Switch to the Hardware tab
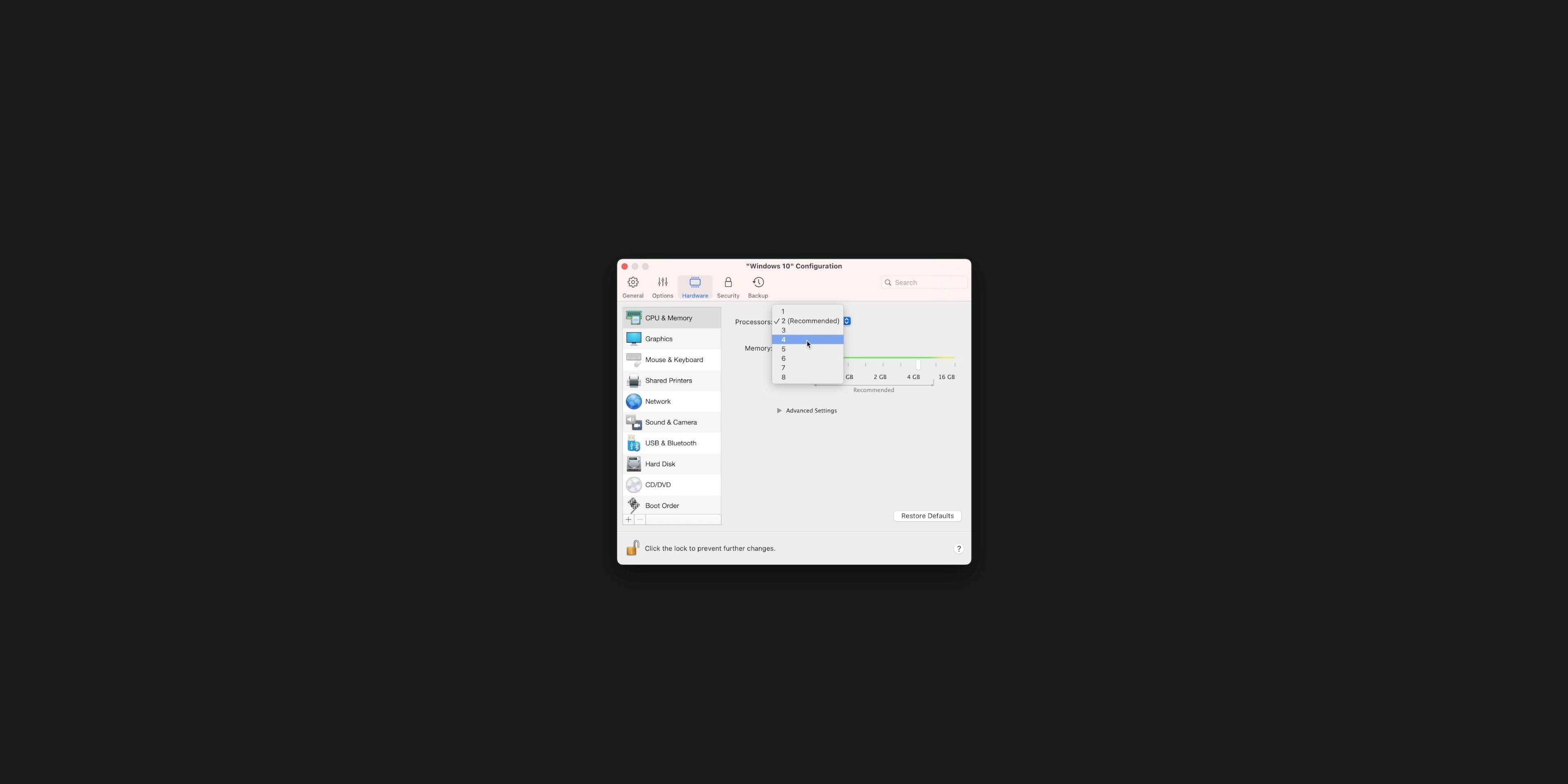This screenshot has height=784, width=1568. (695, 286)
